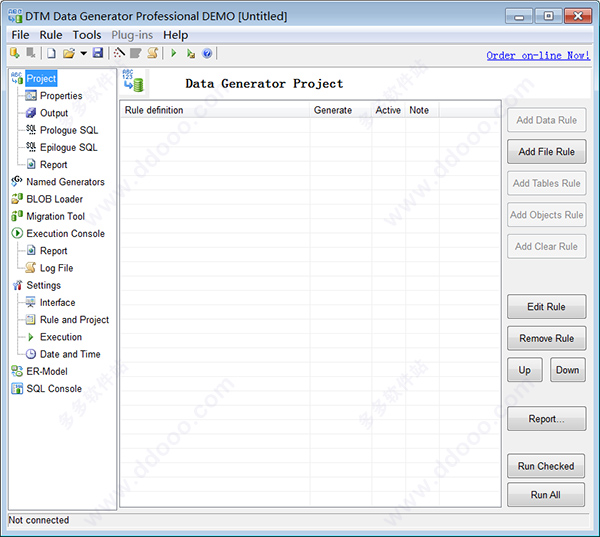
Task: Select the Project node in the tree
Action: point(41,78)
